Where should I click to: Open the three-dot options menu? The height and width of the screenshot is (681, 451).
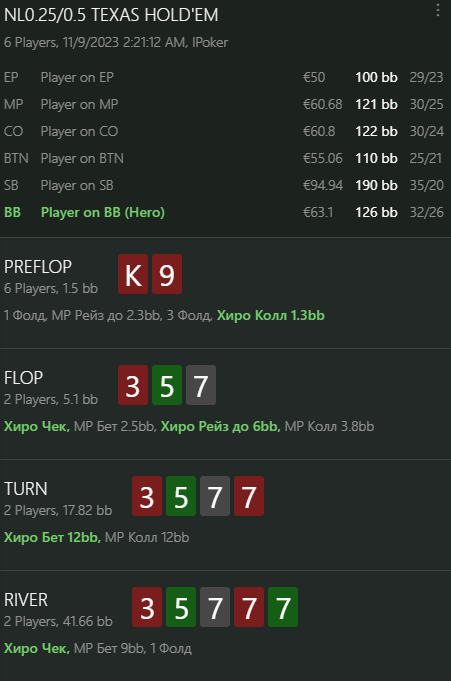pos(438,10)
